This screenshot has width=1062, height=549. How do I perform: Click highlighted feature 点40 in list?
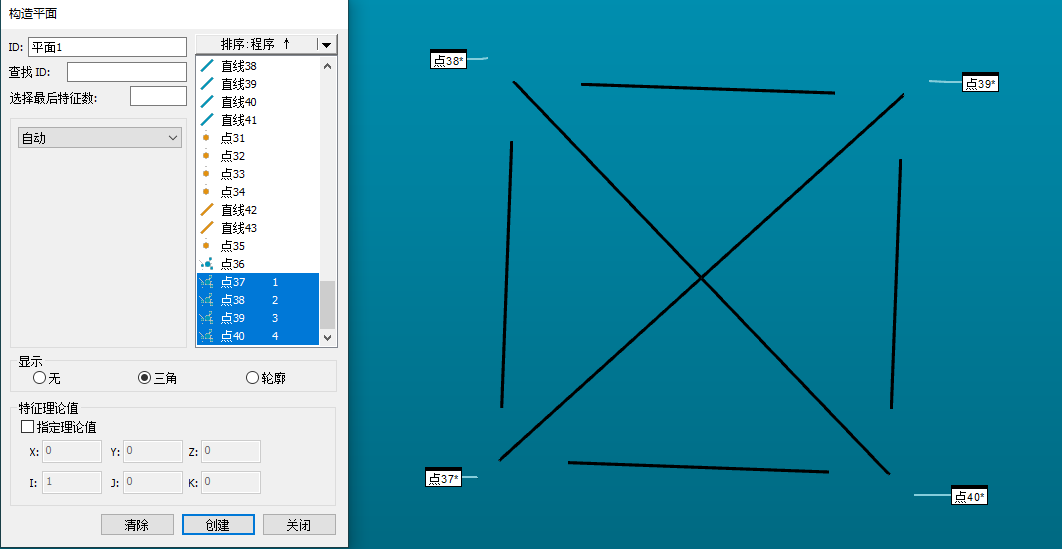[232, 336]
